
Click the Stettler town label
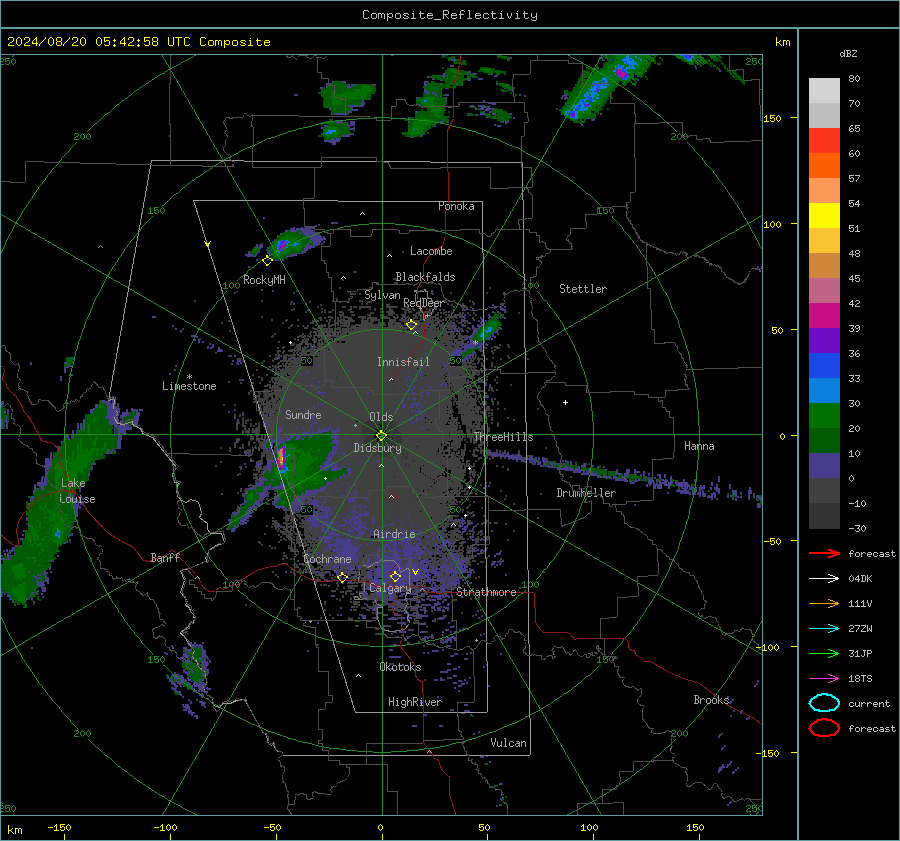pos(583,289)
